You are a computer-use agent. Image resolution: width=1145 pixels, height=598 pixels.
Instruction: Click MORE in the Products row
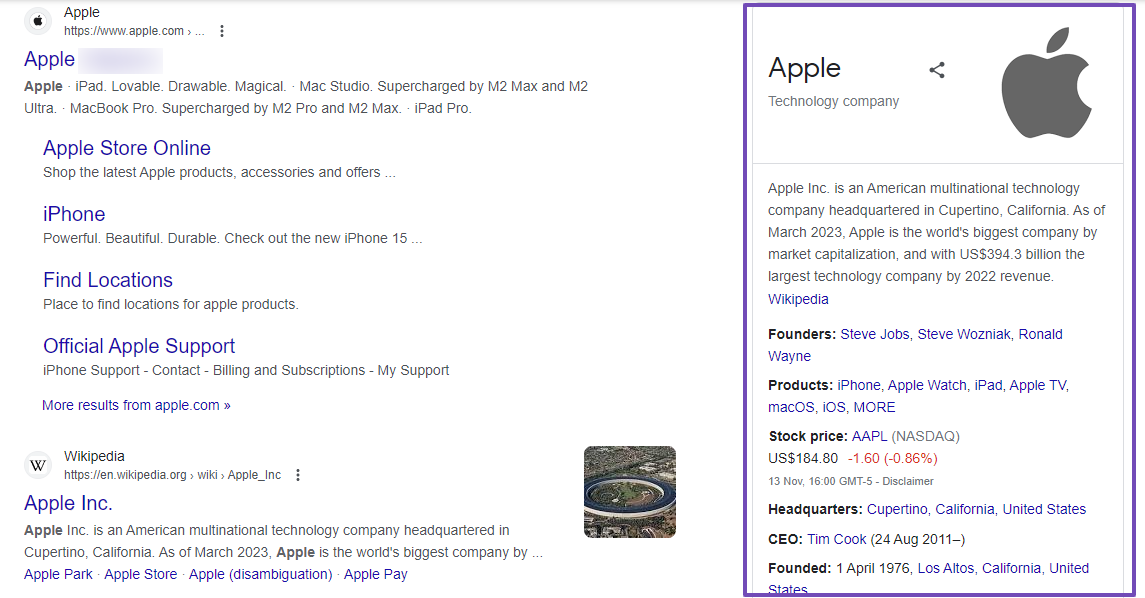[x=874, y=407]
